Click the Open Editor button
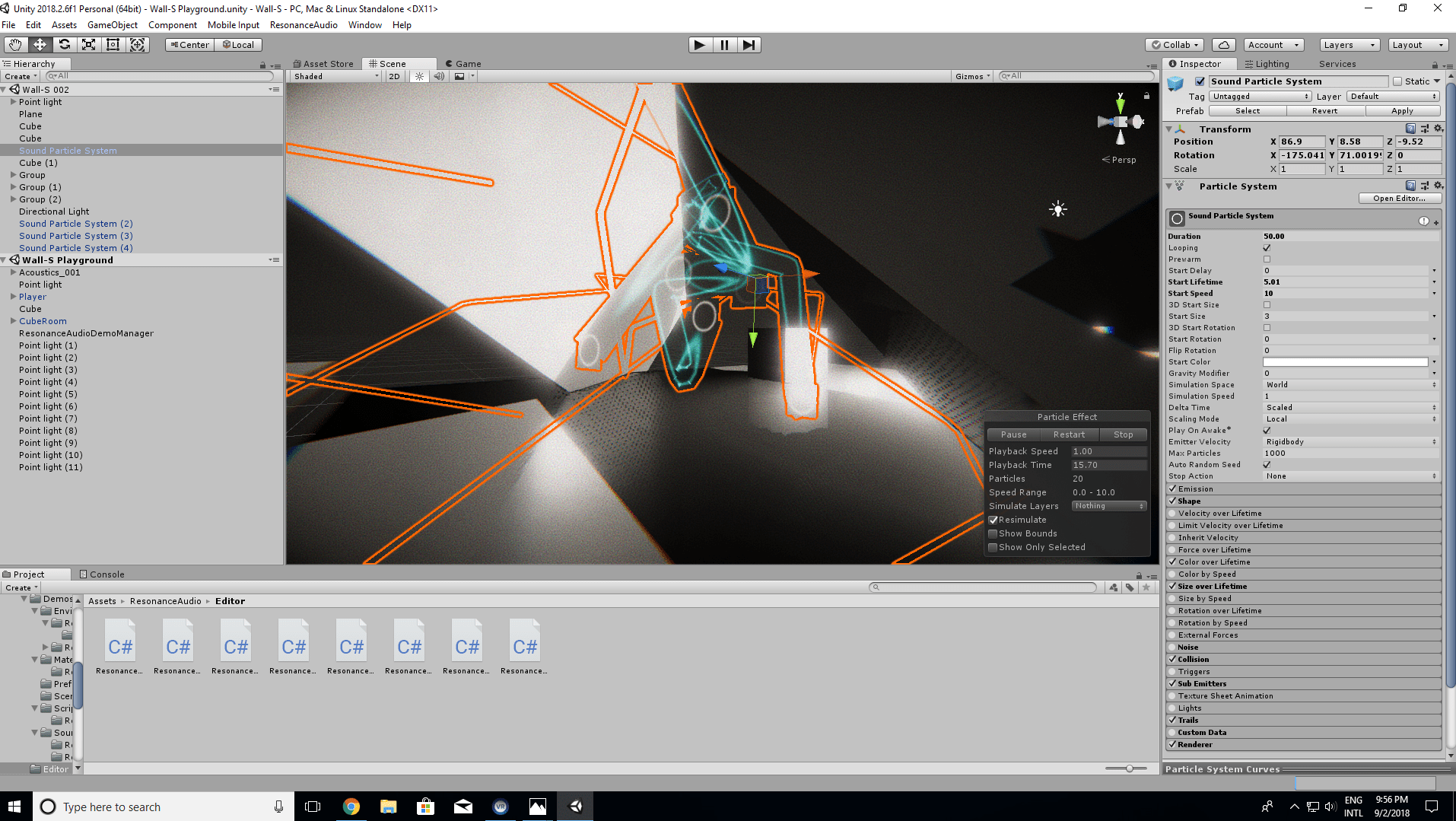 pyautogui.click(x=1399, y=199)
